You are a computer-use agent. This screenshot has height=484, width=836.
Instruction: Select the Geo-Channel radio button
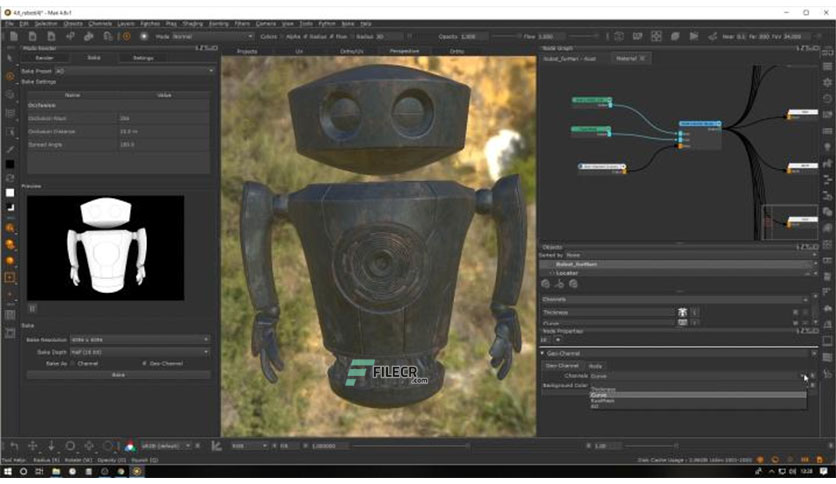point(144,364)
